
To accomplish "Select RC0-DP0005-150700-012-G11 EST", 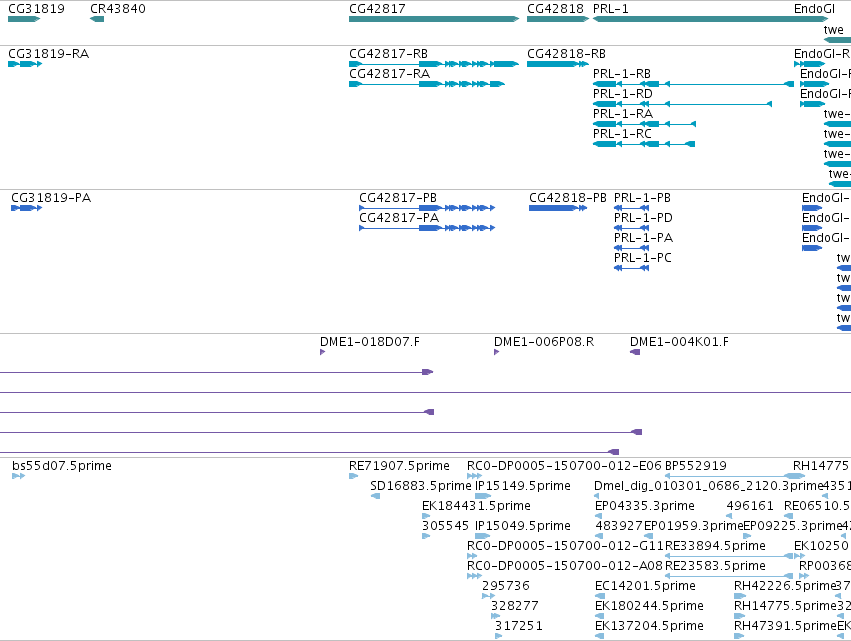I will click(x=472, y=556).
